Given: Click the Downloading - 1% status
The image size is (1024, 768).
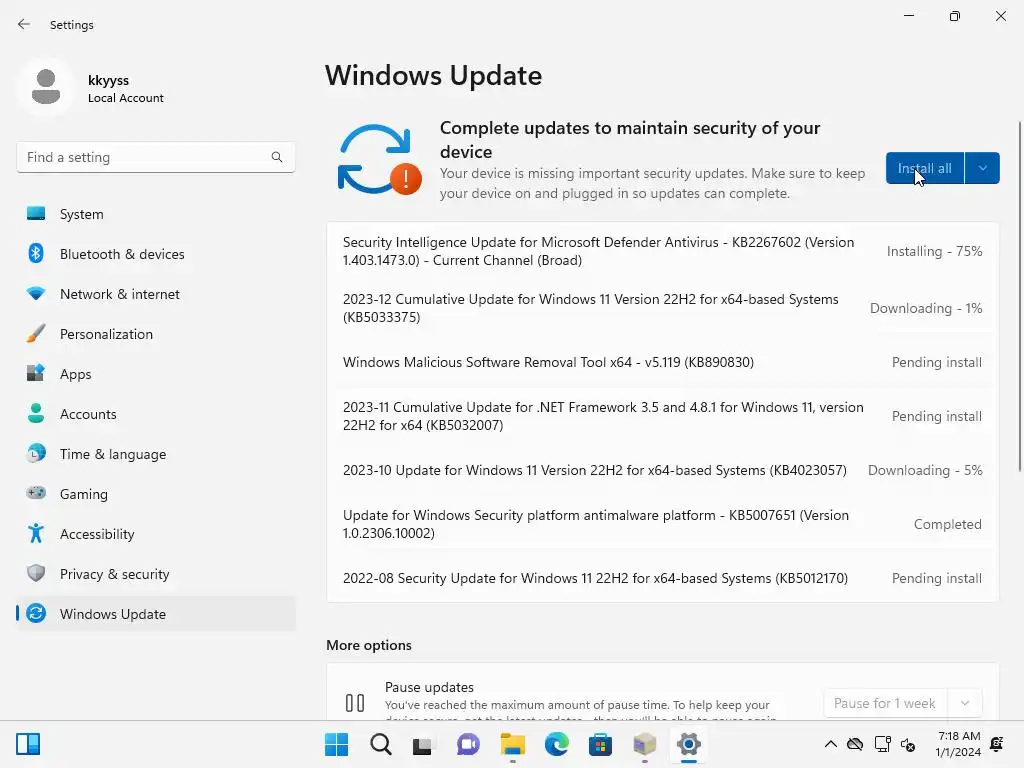Looking at the screenshot, I should click(926, 308).
